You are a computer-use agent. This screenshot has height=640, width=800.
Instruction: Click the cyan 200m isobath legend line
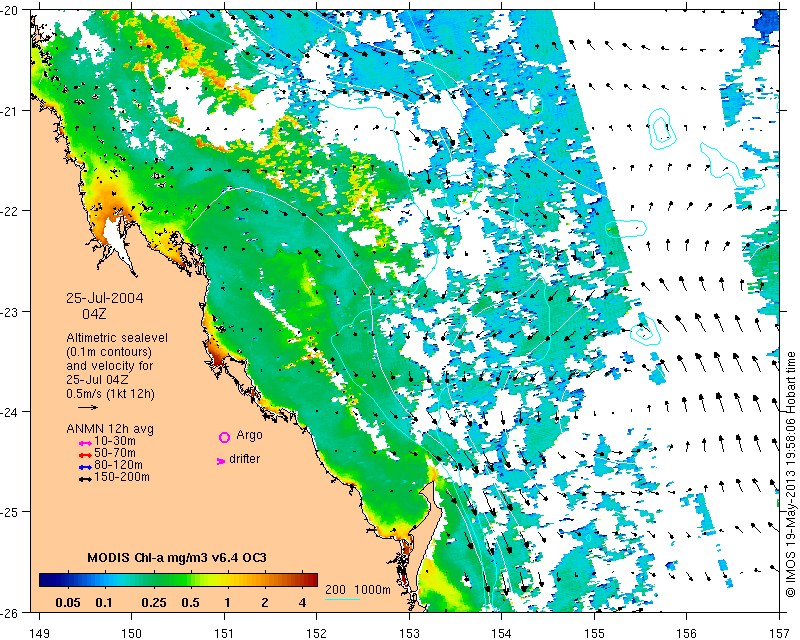point(342,599)
